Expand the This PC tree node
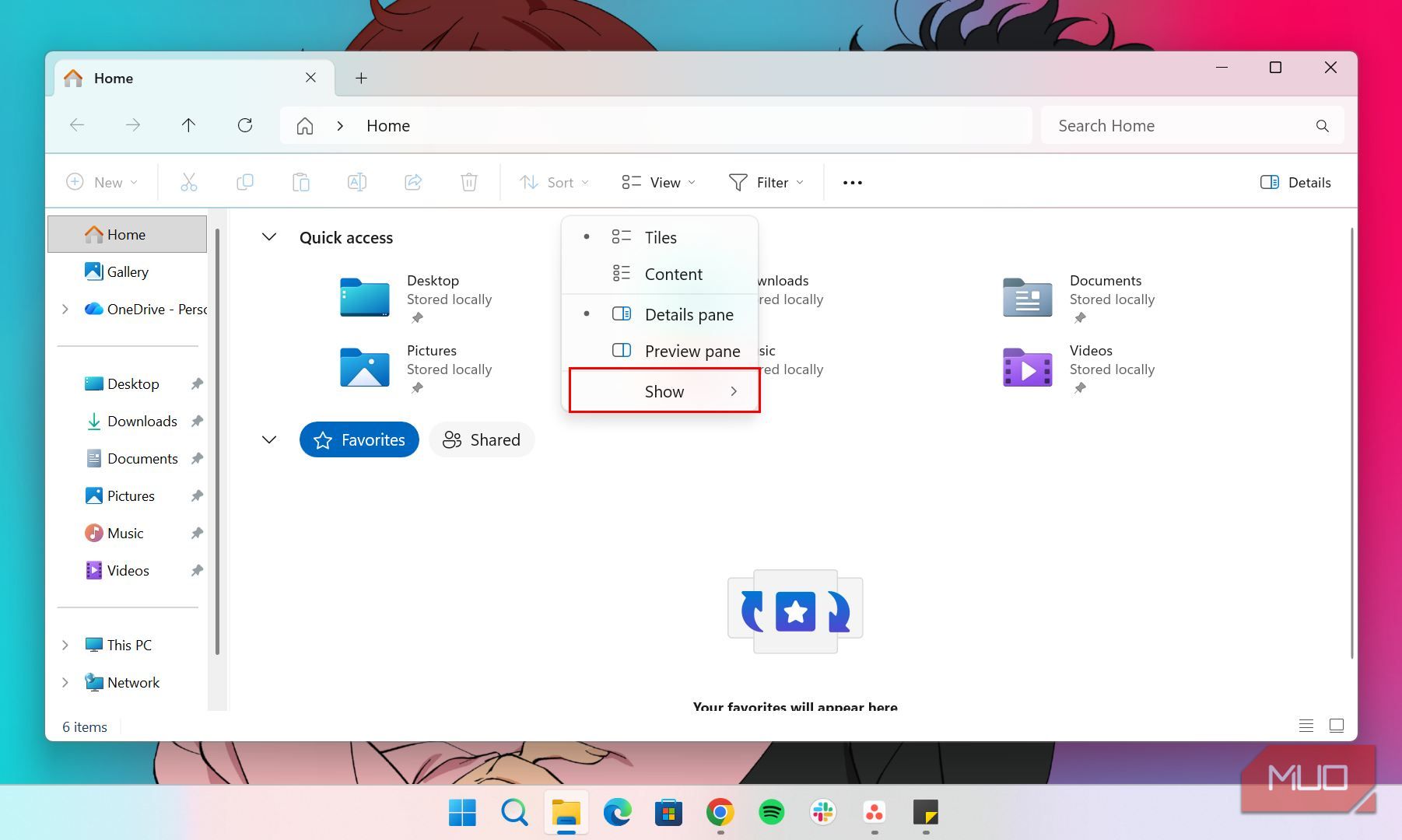Image resolution: width=1402 pixels, height=840 pixels. (65, 645)
